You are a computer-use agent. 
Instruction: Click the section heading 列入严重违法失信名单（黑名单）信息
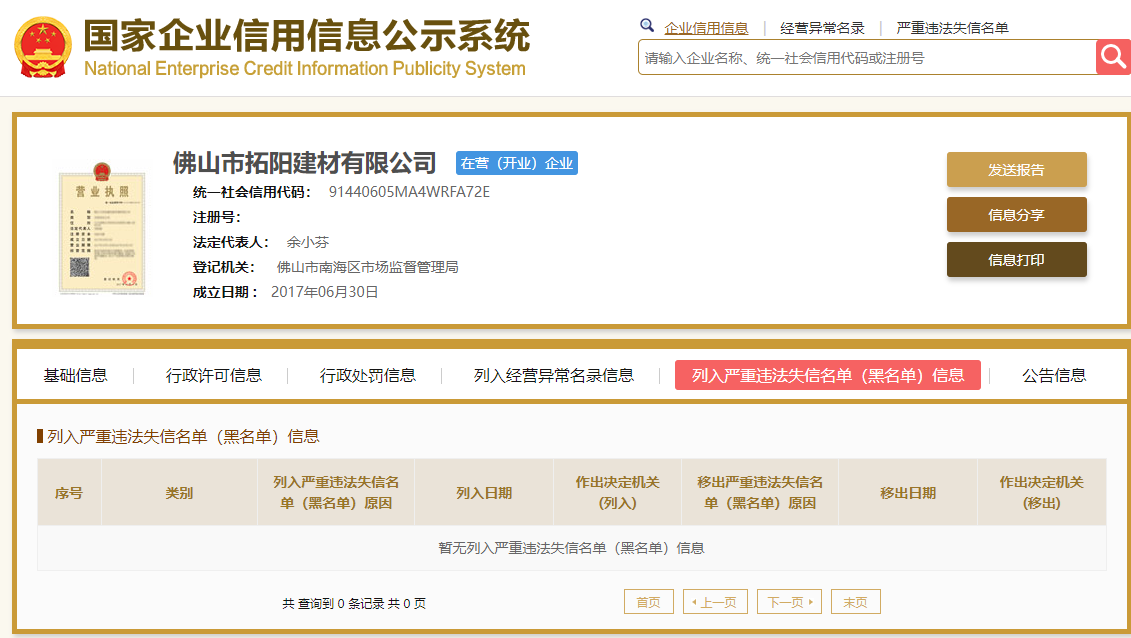183,436
